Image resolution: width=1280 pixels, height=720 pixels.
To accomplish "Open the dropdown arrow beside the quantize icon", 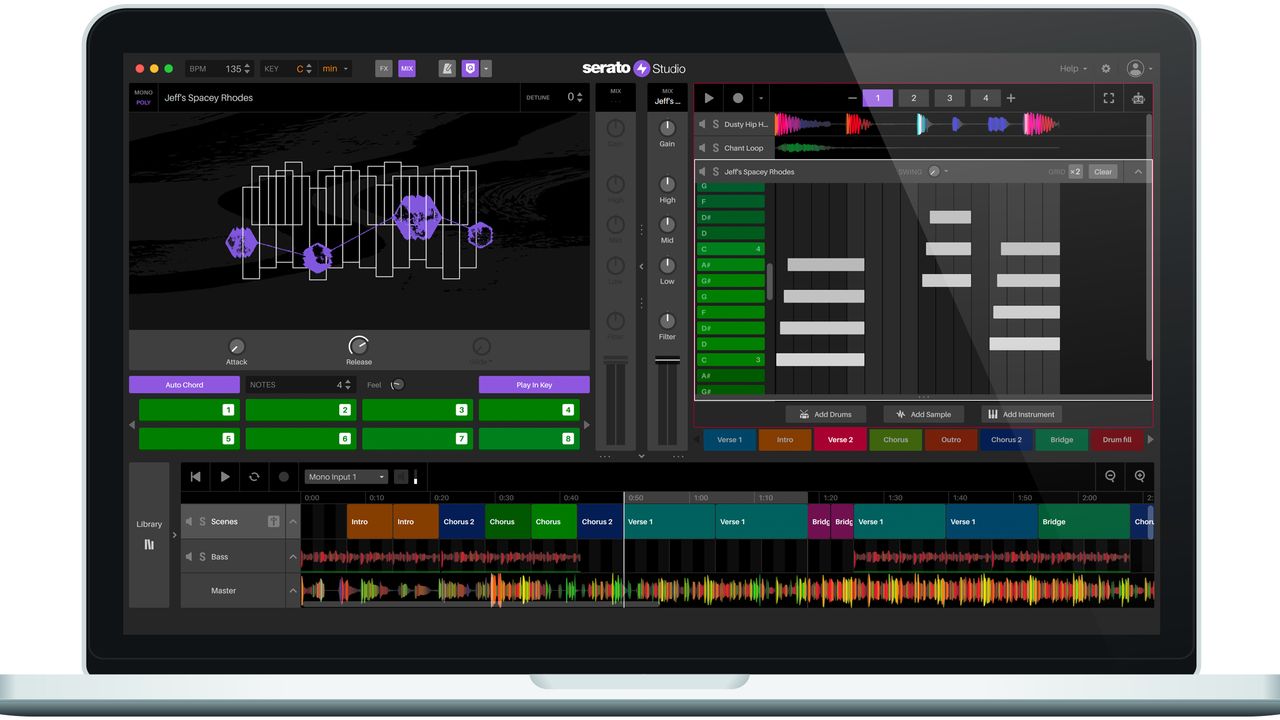I will click(x=486, y=69).
